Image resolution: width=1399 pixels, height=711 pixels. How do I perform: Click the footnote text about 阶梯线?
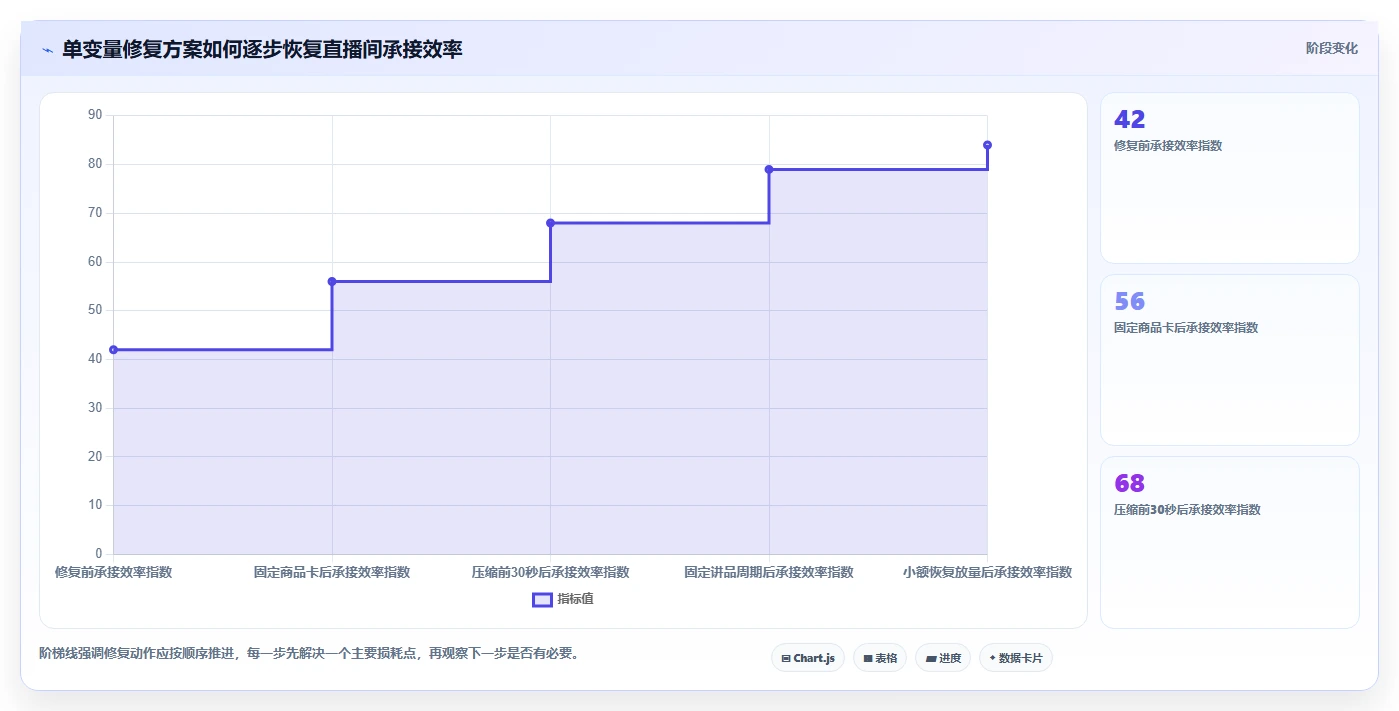pos(309,653)
